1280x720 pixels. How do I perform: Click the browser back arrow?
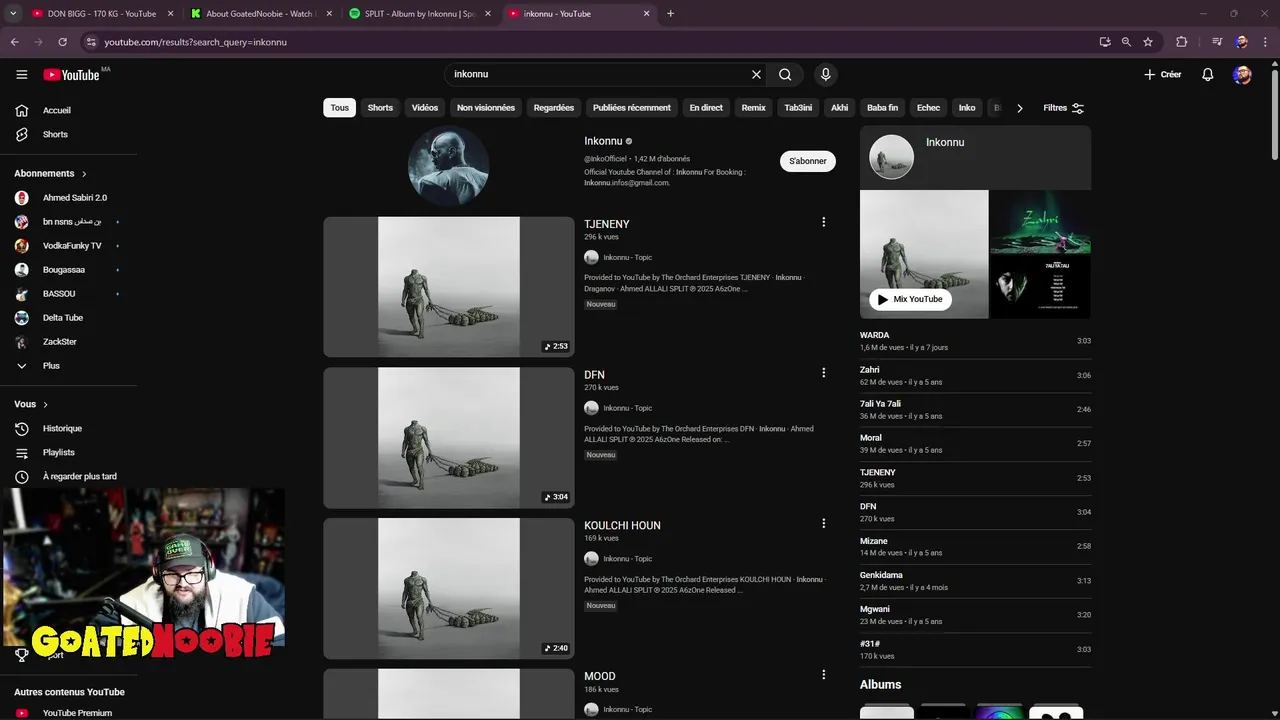(x=15, y=42)
